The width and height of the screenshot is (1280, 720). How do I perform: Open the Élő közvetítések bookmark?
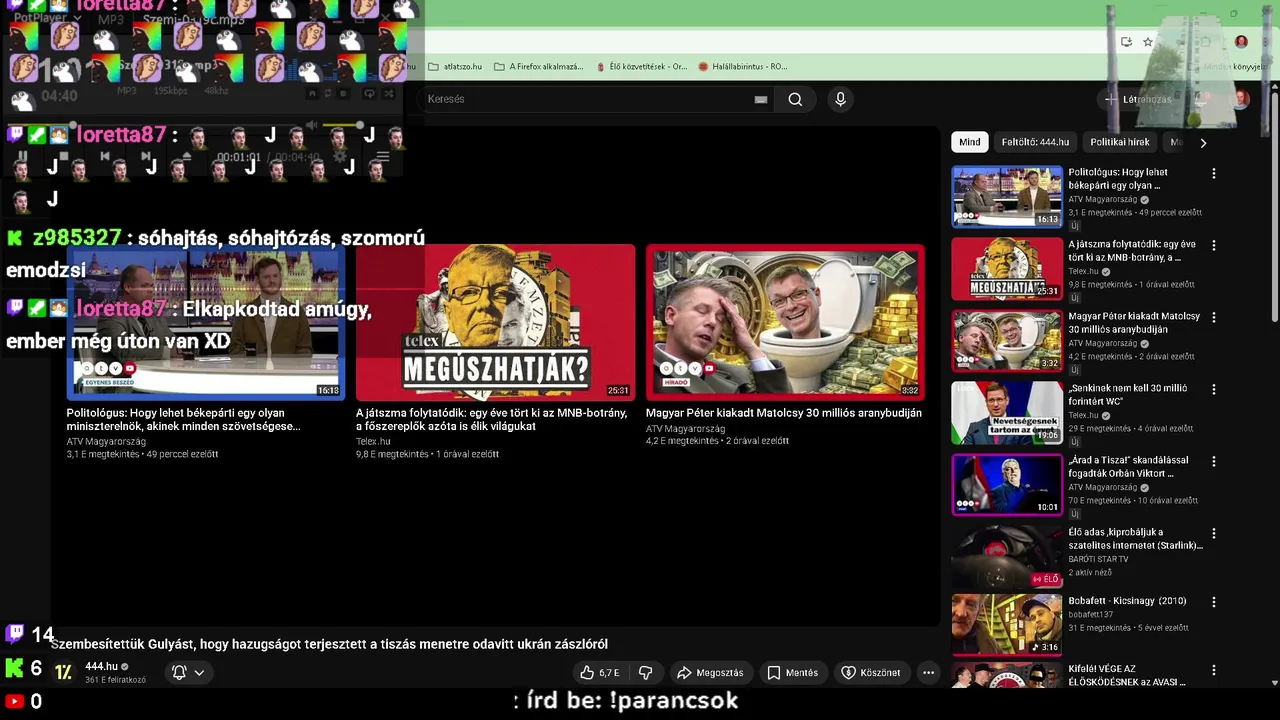tap(642, 67)
